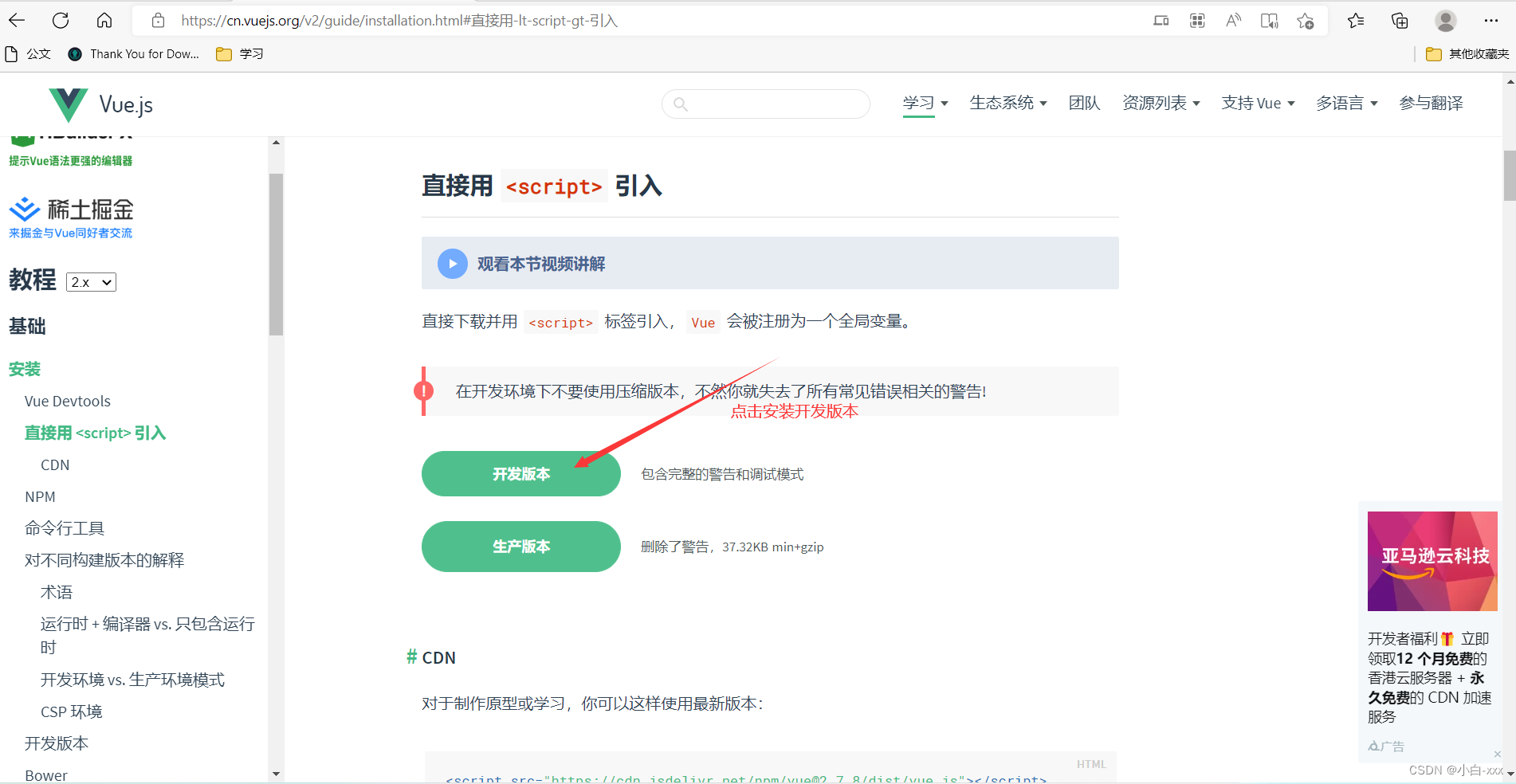The height and width of the screenshot is (784, 1516).
Task: Open the NPM sidebar entry
Action: coord(40,496)
